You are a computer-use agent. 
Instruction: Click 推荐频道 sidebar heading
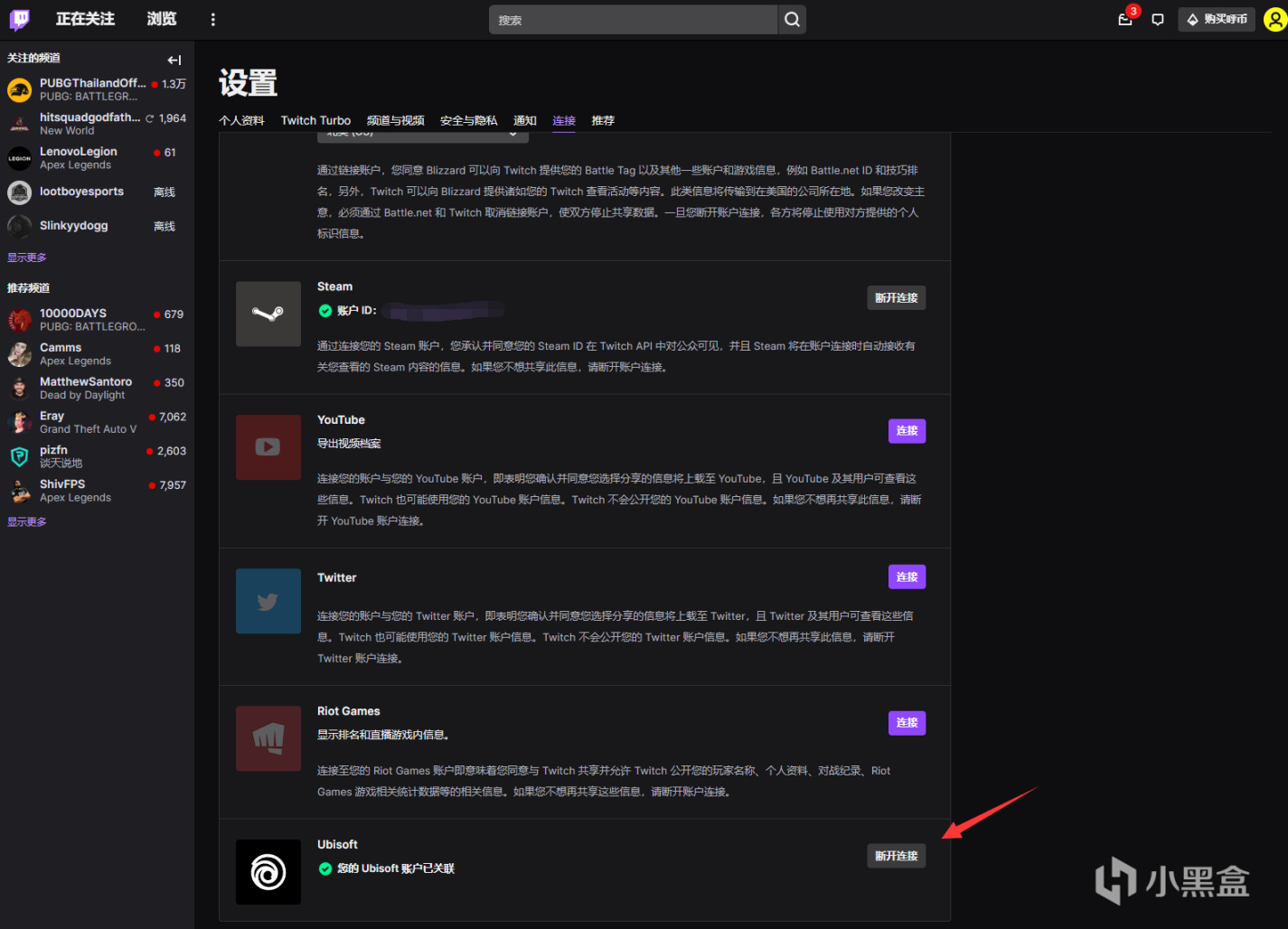coord(28,288)
